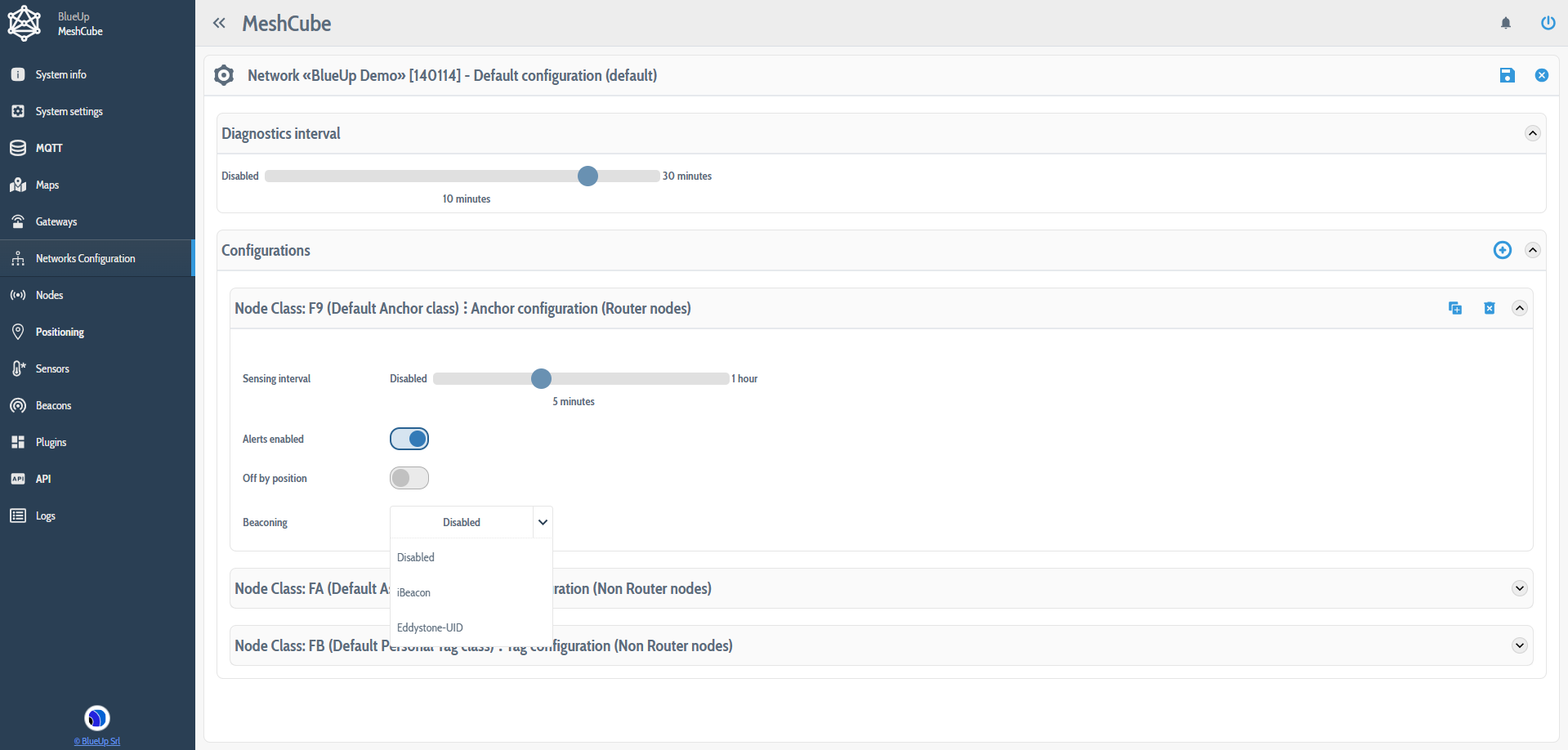This screenshot has height=750, width=1568.
Task: Navigate to the Positioning section
Action: coord(60,332)
